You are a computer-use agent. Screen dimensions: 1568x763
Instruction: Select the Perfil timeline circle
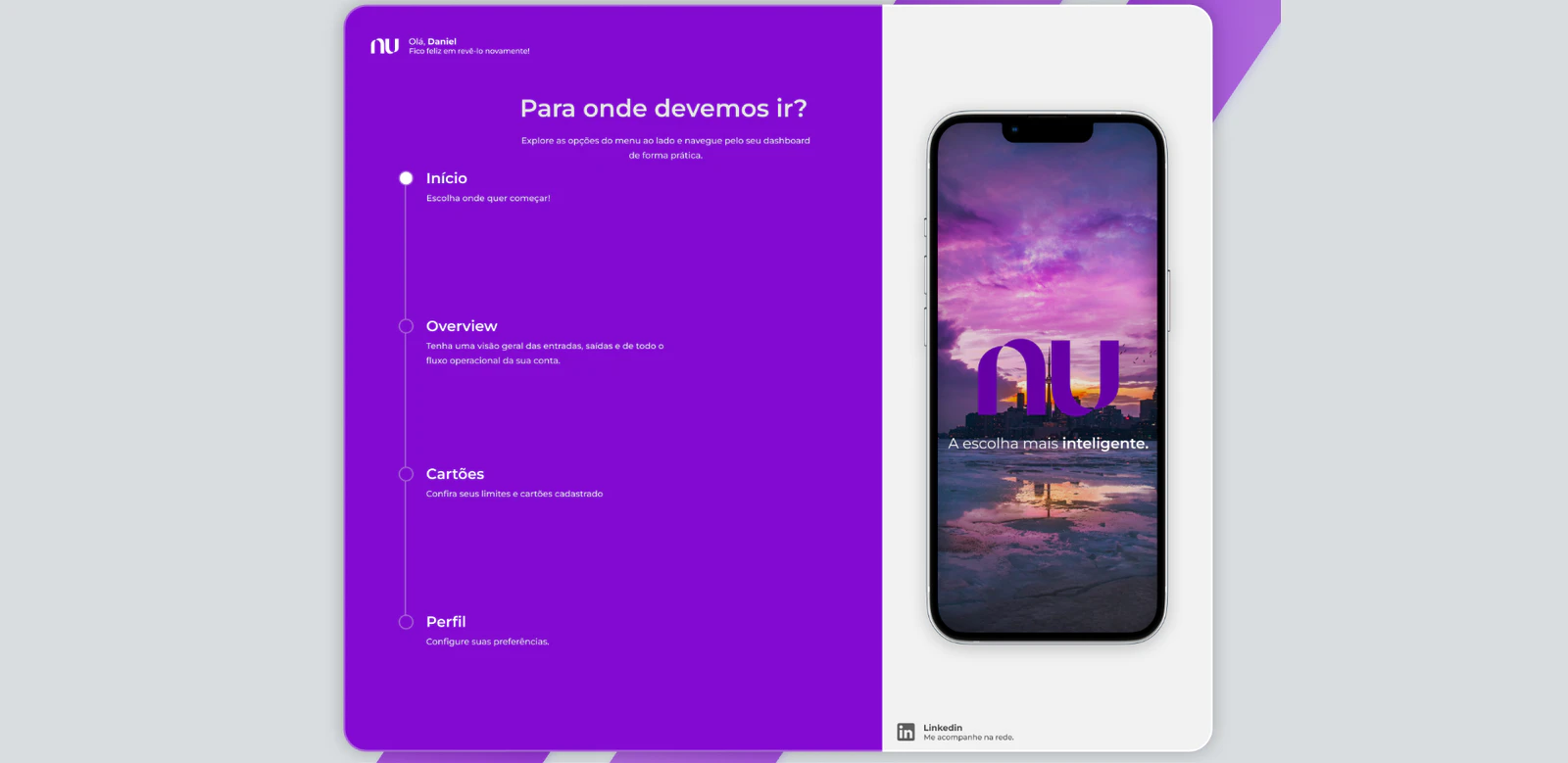click(406, 622)
